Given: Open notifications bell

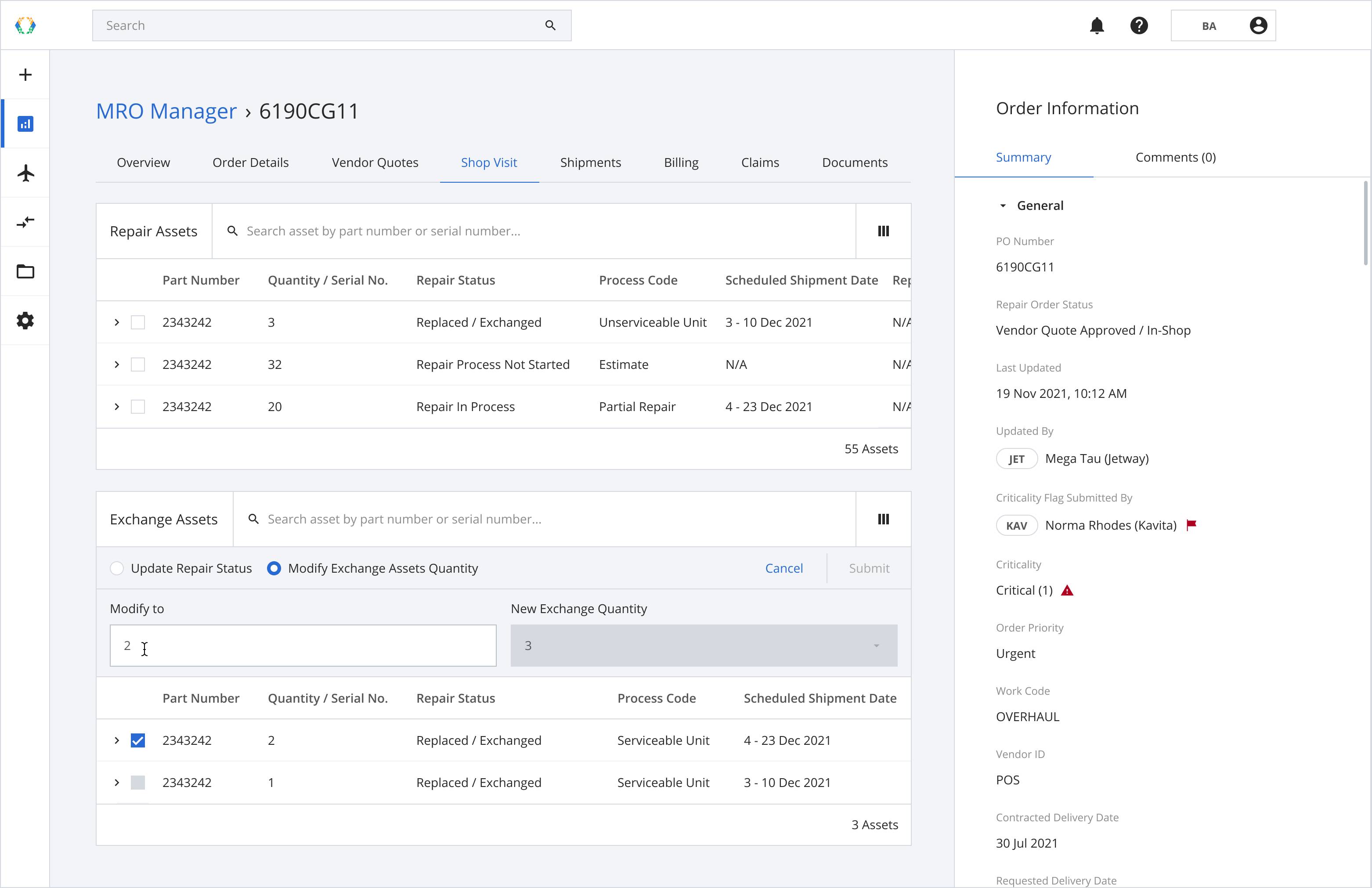Looking at the screenshot, I should 1097,25.
